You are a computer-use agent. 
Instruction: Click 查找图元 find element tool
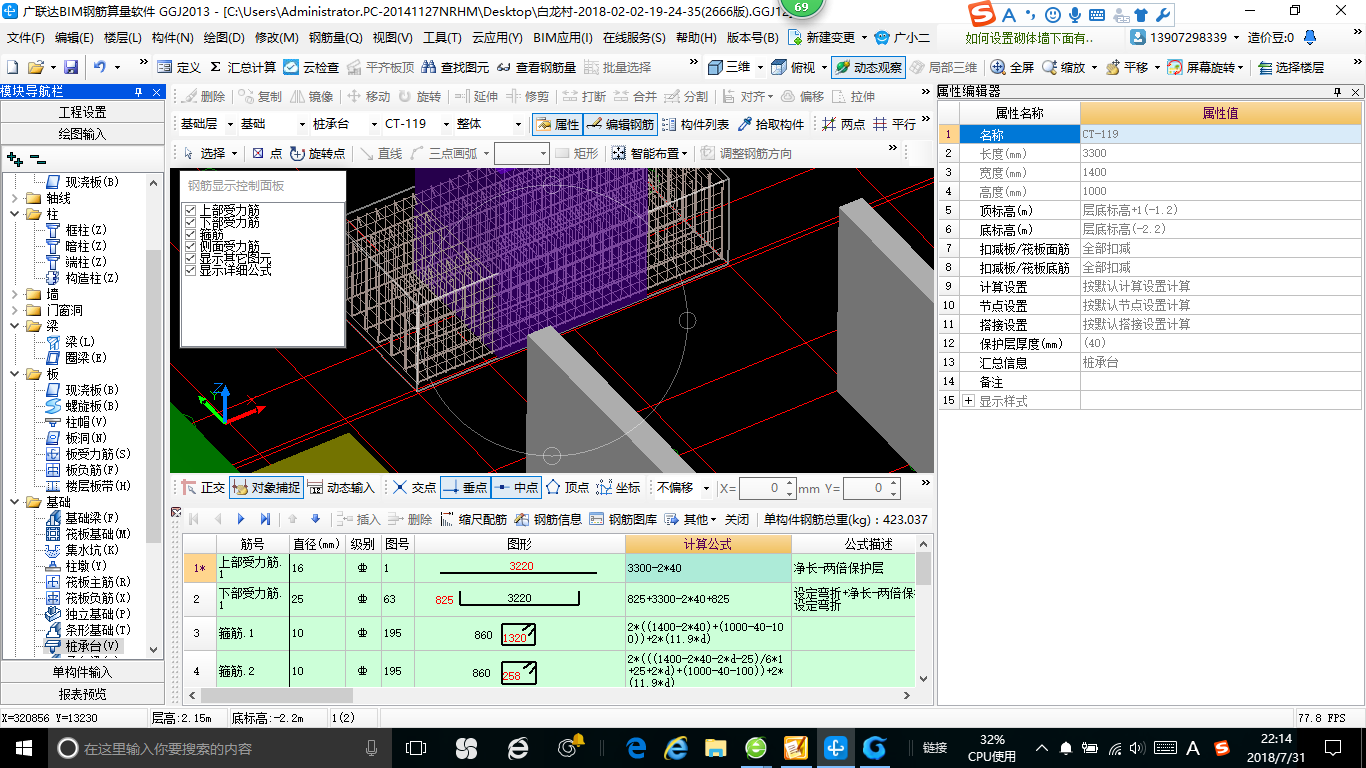point(456,67)
